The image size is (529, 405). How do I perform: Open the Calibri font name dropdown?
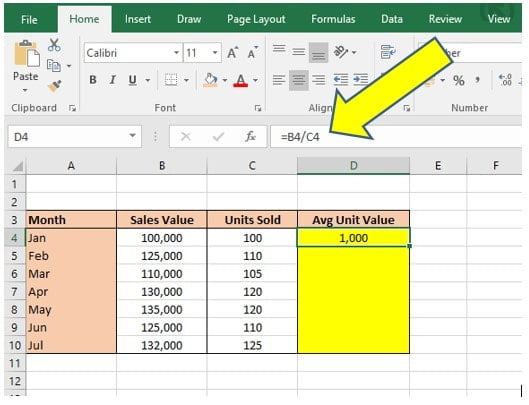176,53
